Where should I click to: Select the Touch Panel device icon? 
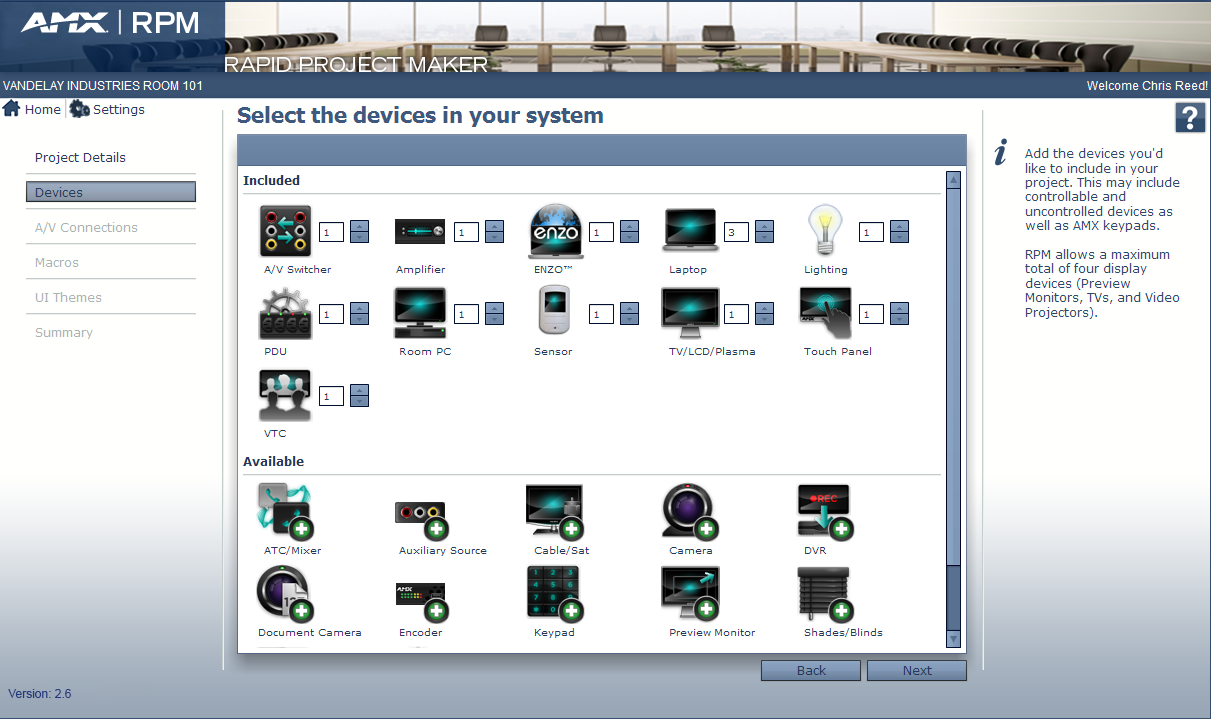pos(825,312)
